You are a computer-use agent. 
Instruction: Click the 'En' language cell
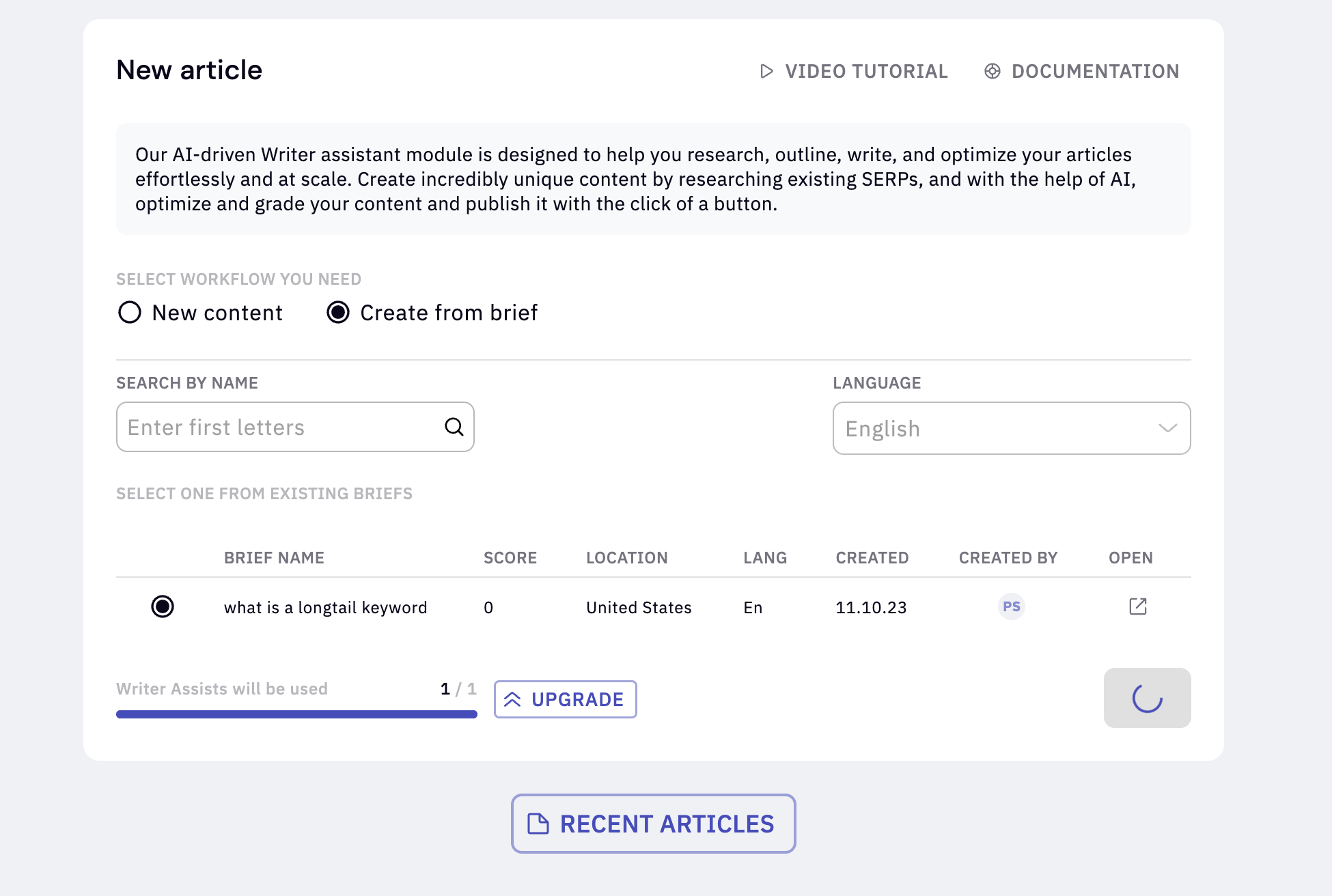[753, 608]
